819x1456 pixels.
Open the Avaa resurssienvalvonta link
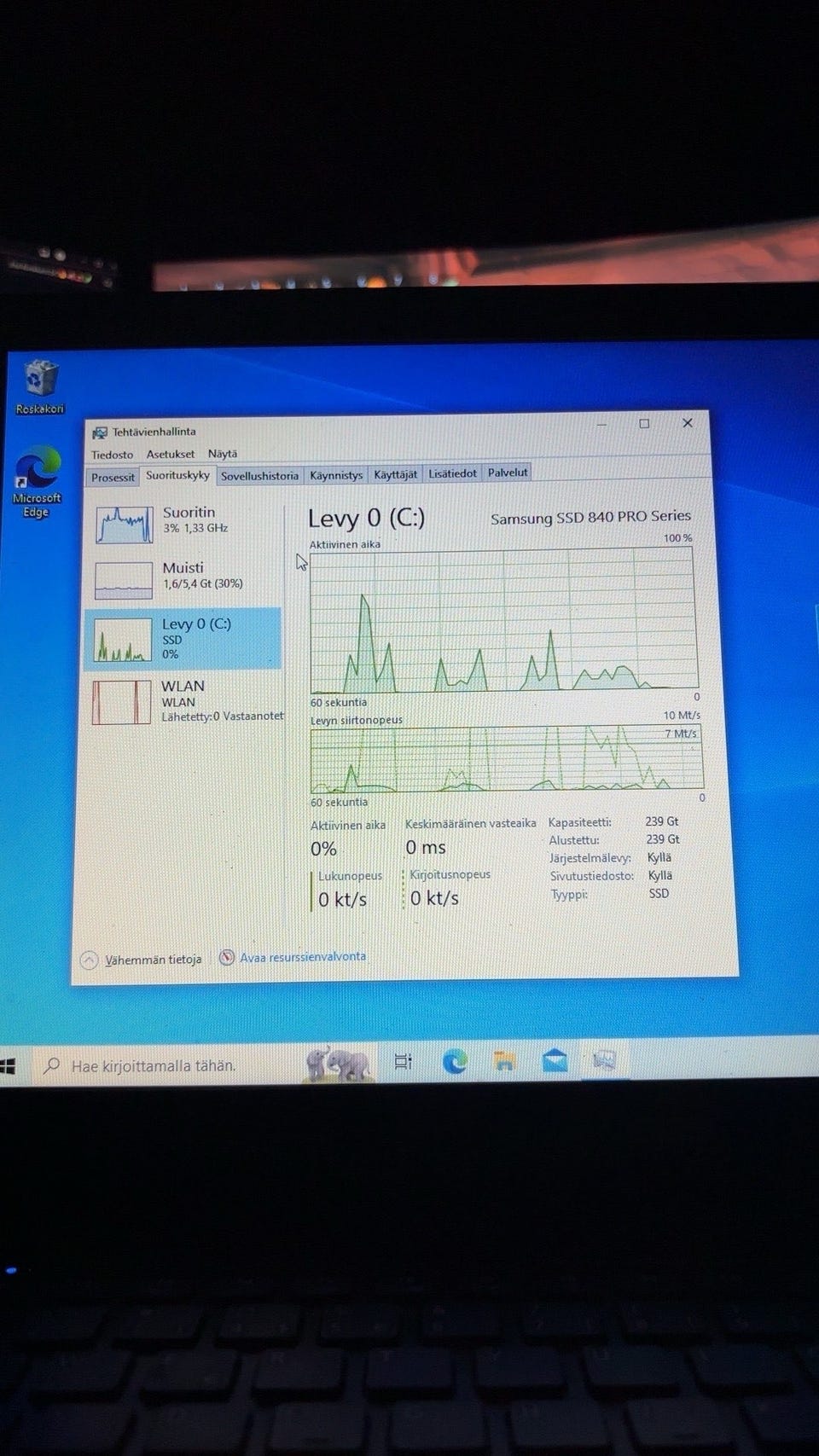click(x=303, y=957)
